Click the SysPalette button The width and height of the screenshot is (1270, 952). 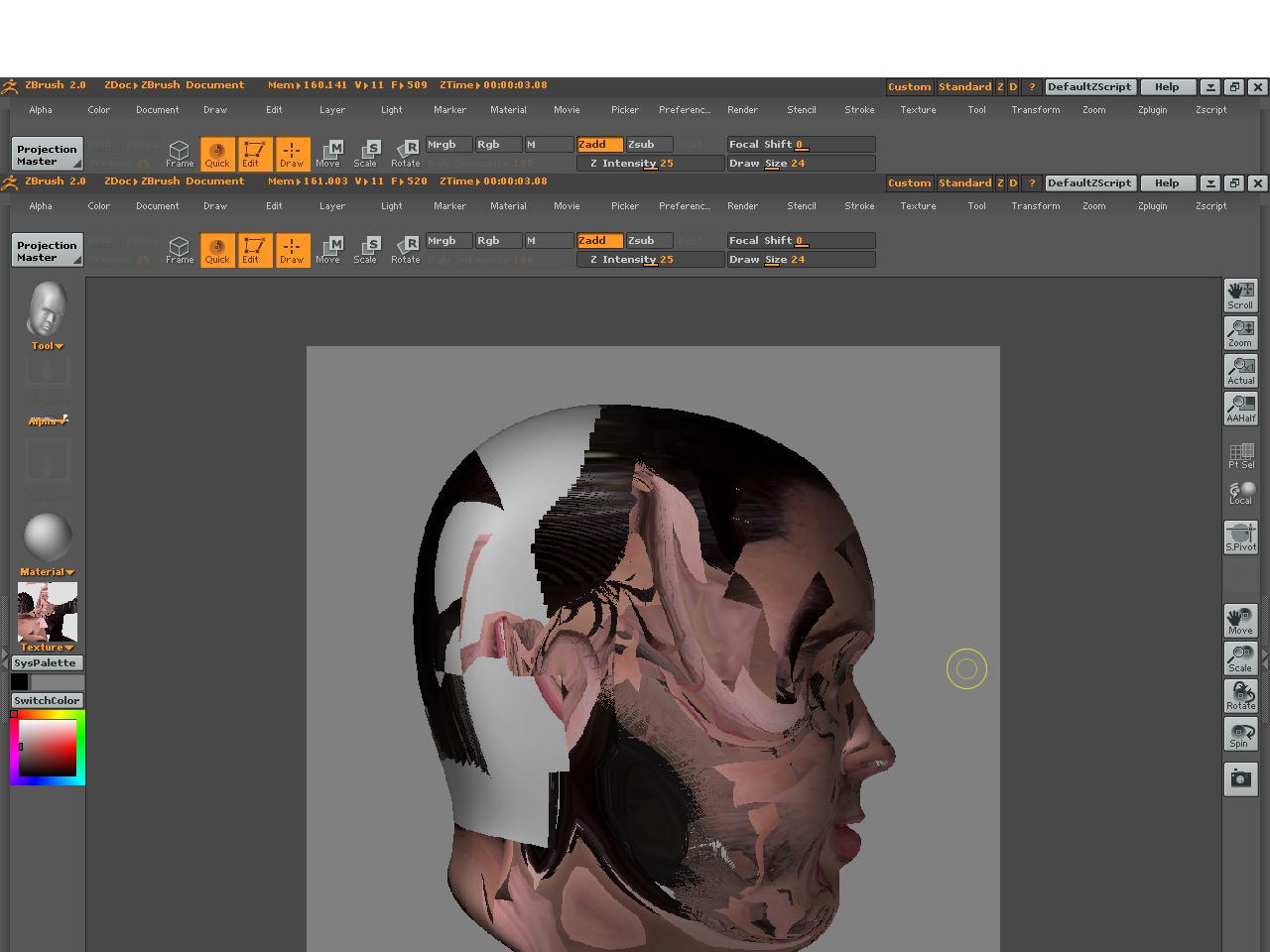[x=46, y=663]
